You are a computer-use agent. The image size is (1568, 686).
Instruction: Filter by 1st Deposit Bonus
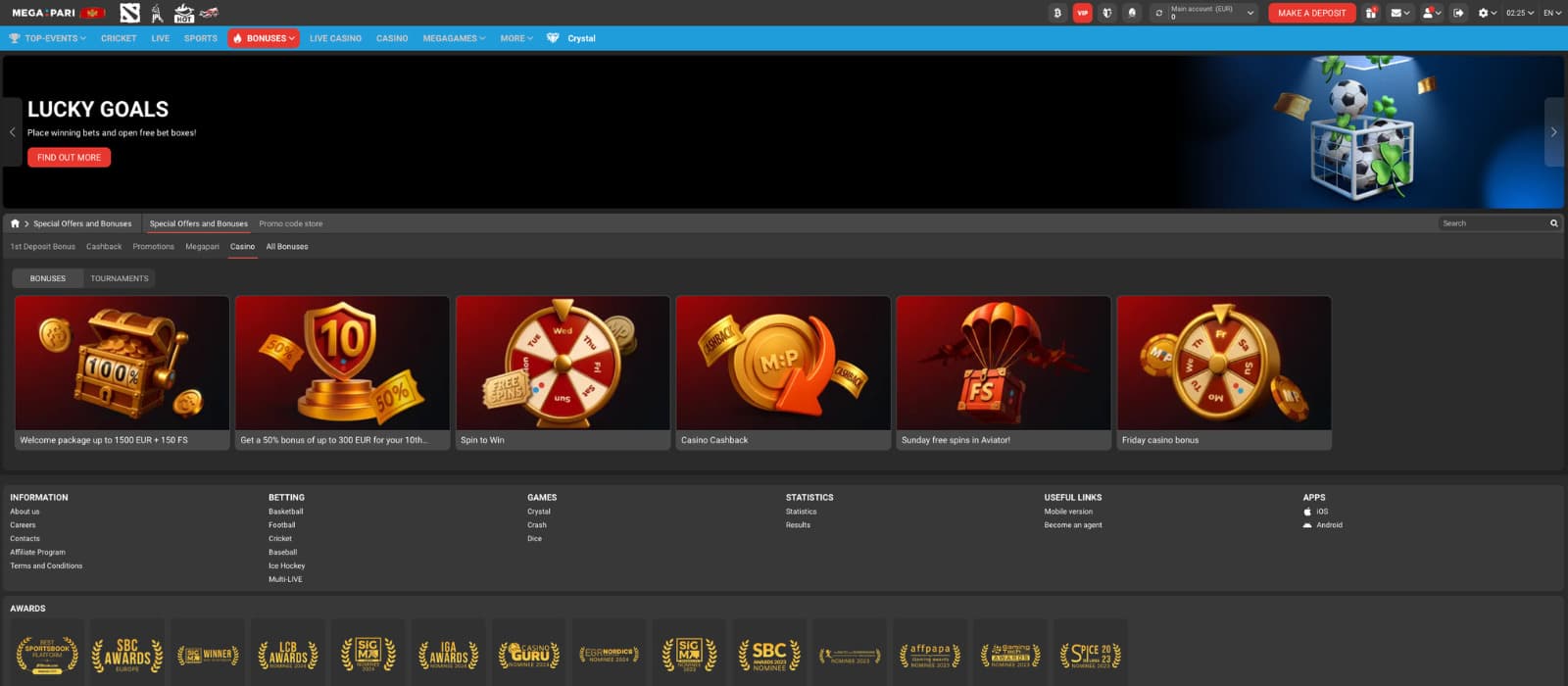point(43,247)
